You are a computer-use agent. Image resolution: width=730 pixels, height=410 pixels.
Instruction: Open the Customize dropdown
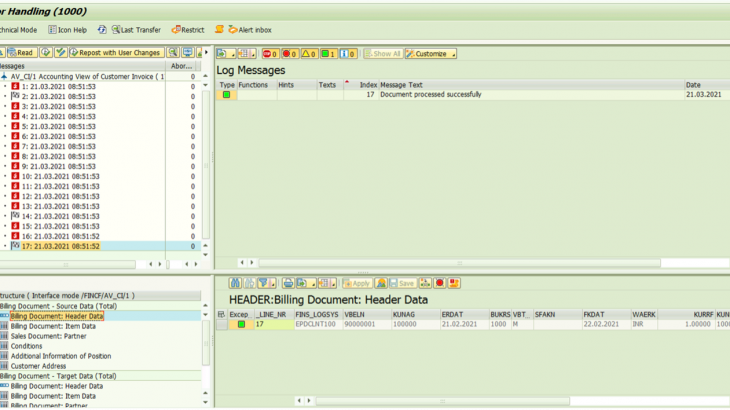pyautogui.click(x=431, y=54)
